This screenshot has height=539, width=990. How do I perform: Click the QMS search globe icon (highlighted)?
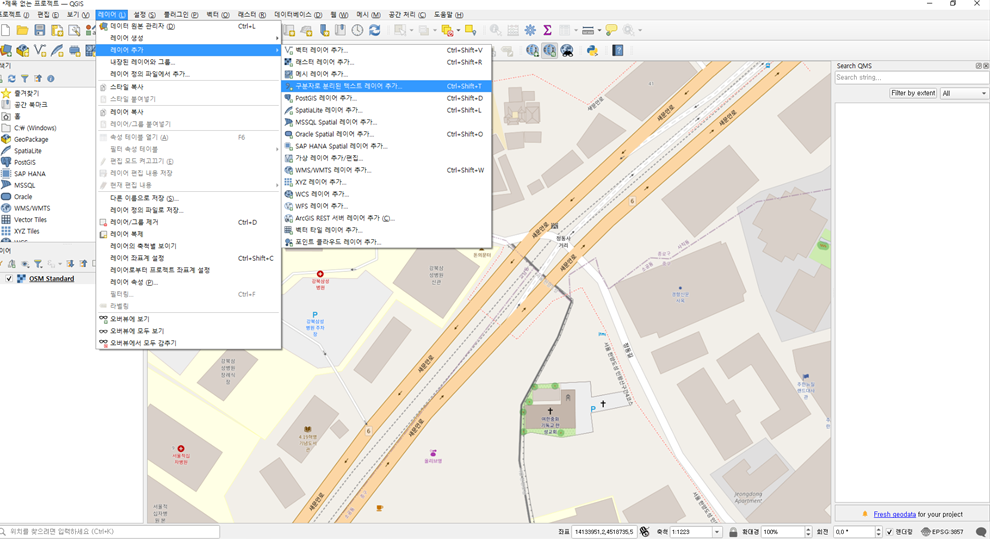coord(550,50)
